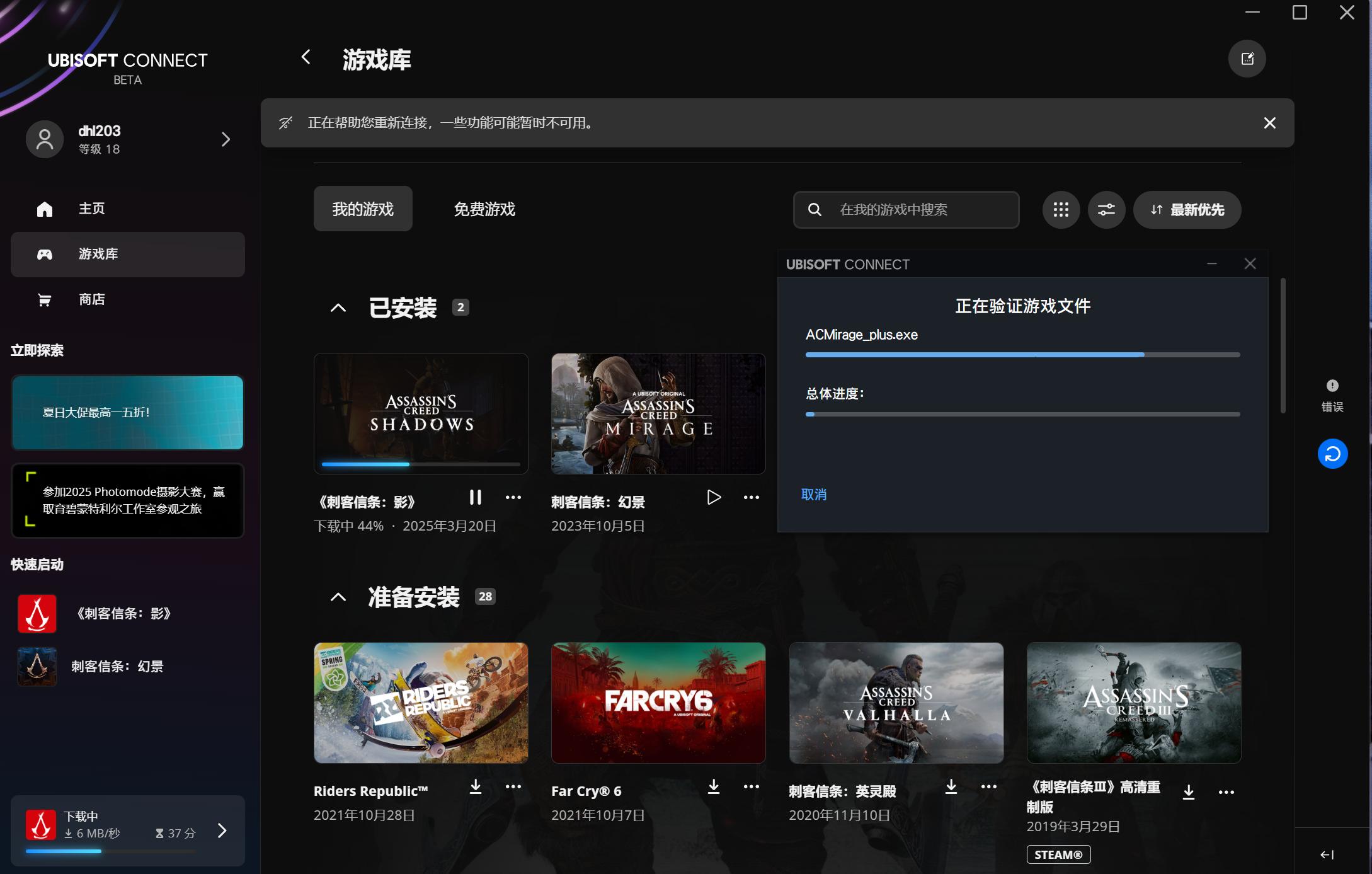The height and width of the screenshot is (874, 1372).
Task: Click the download icon for Far Cry 6
Action: tap(713, 786)
